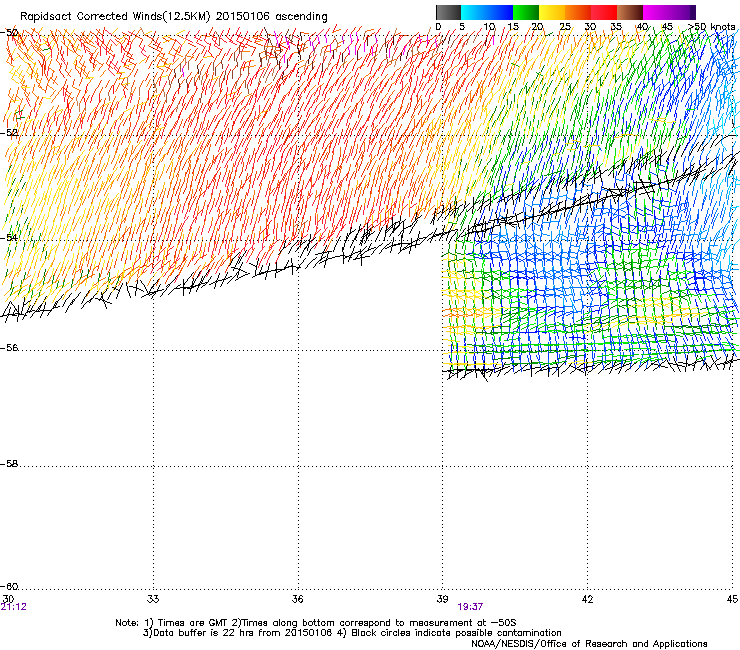Click the red 30-35 knots legend swatch
This screenshot has width=740, height=650.
(x=604, y=12)
